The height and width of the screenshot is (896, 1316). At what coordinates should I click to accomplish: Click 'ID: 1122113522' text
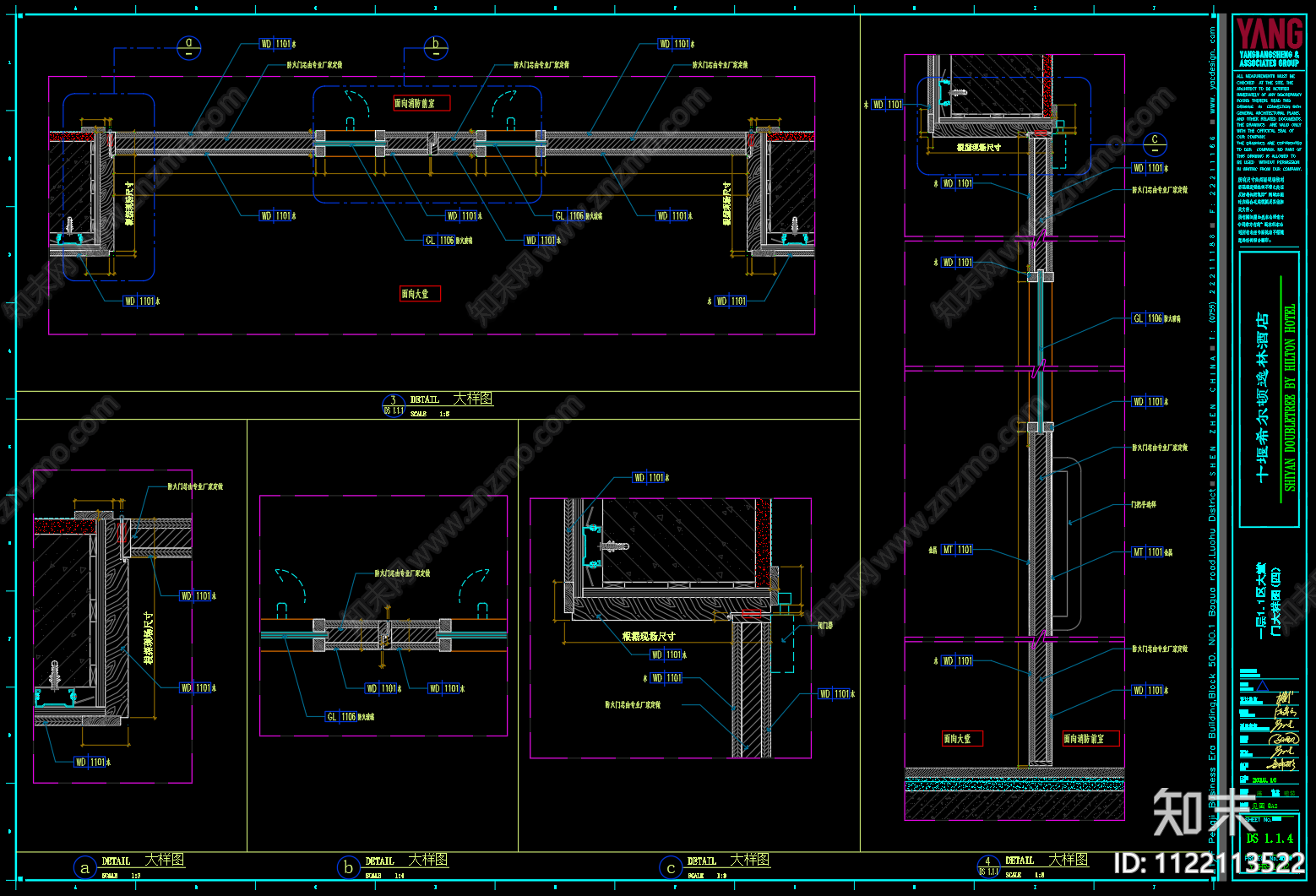[x=1210, y=863]
